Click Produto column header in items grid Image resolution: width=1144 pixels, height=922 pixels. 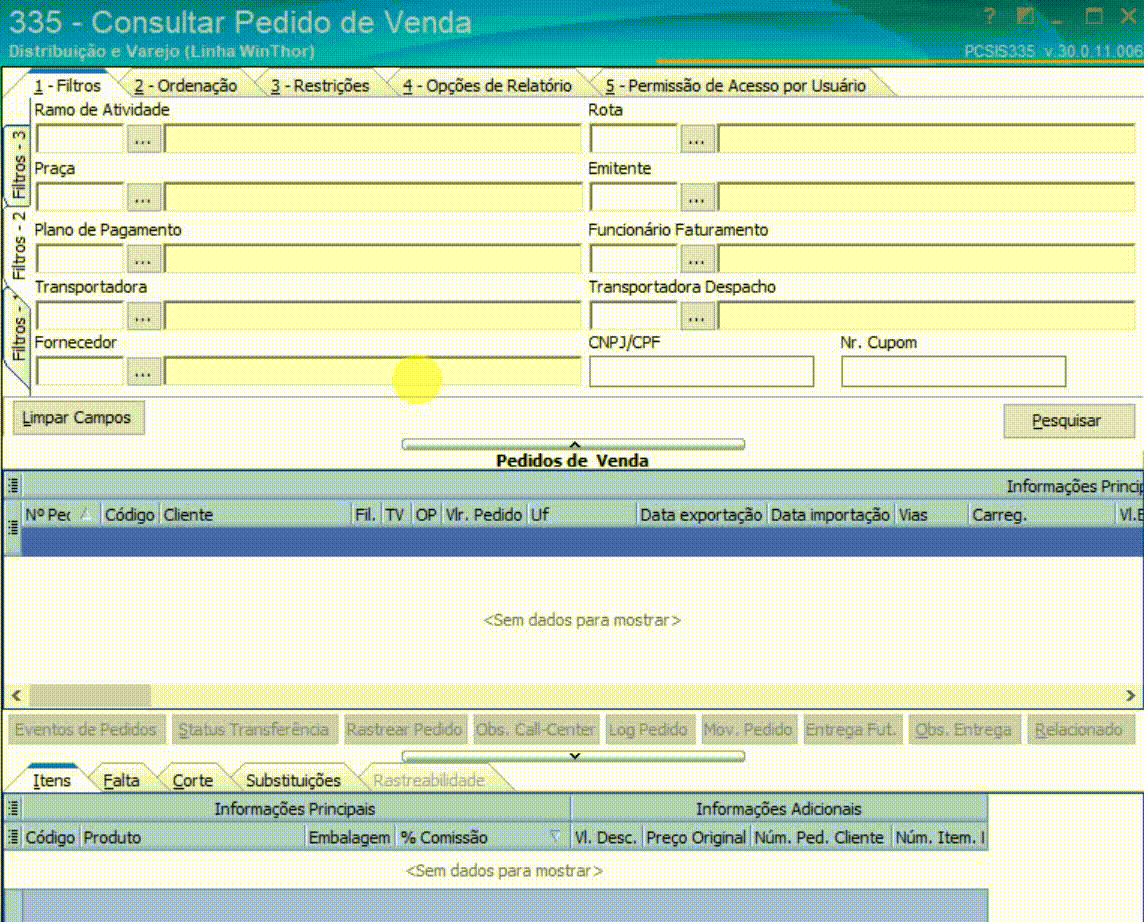pos(192,837)
